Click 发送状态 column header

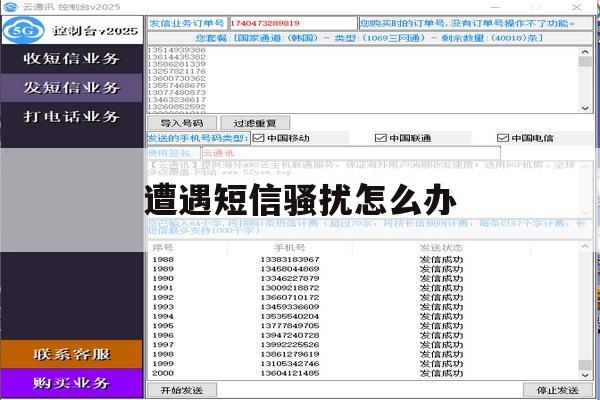point(441,248)
